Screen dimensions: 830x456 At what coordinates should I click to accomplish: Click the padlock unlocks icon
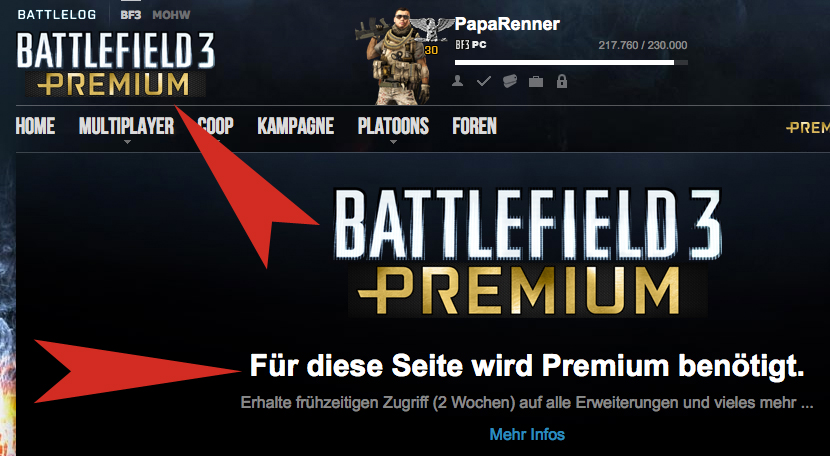point(562,81)
